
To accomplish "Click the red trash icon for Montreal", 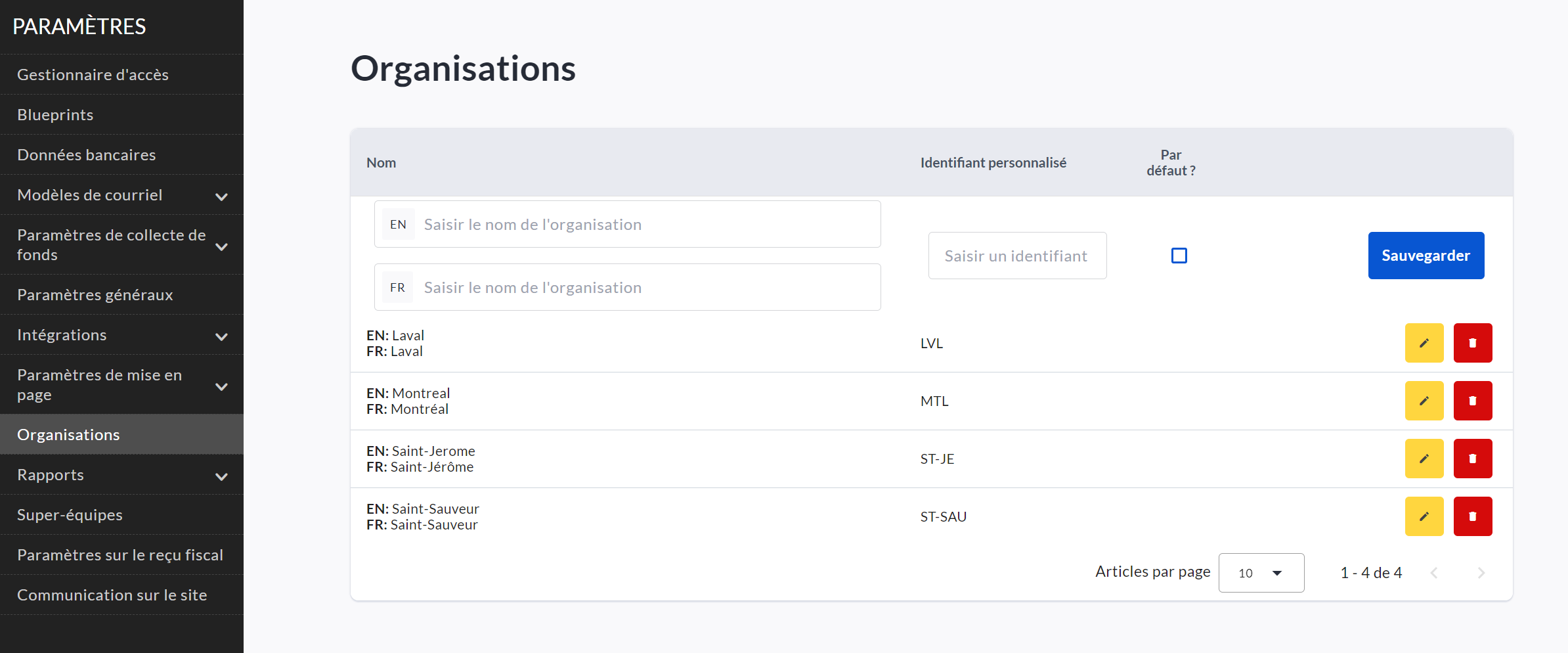I will coord(1472,401).
